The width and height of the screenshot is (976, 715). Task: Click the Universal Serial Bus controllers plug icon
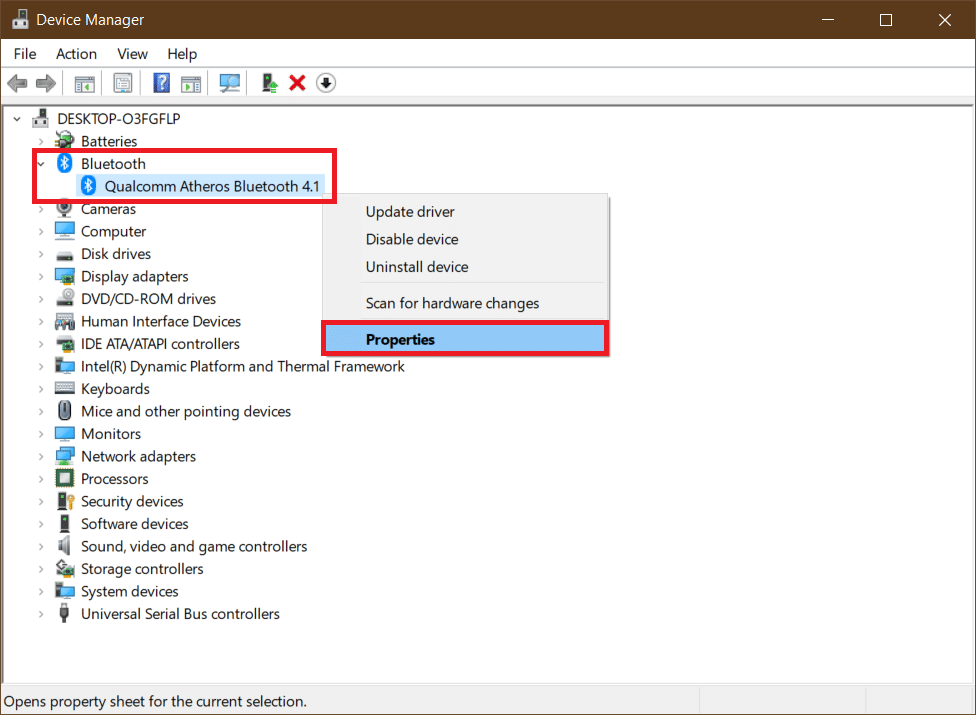point(64,613)
